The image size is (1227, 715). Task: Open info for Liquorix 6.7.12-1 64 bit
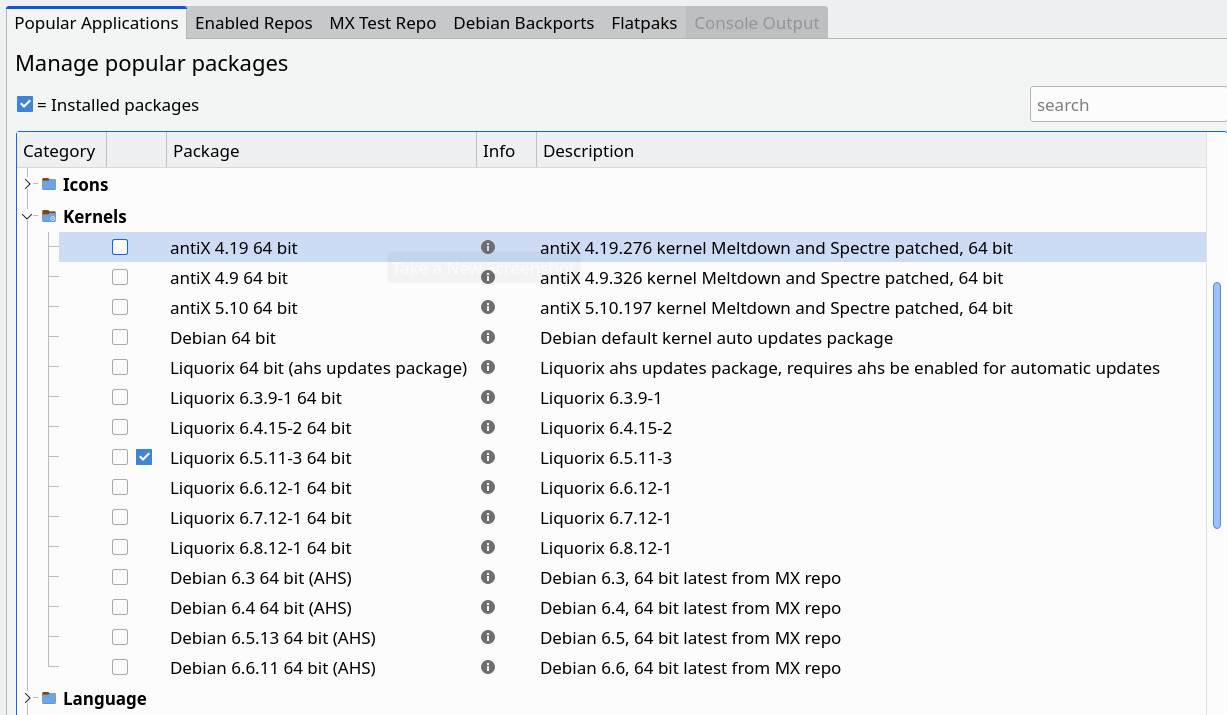coord(488,517)
